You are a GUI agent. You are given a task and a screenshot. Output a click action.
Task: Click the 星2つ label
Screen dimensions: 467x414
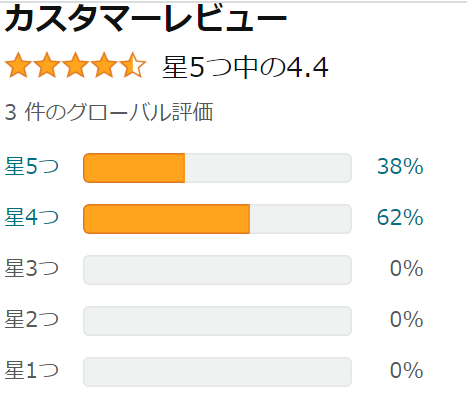click(x=32, y=319)
